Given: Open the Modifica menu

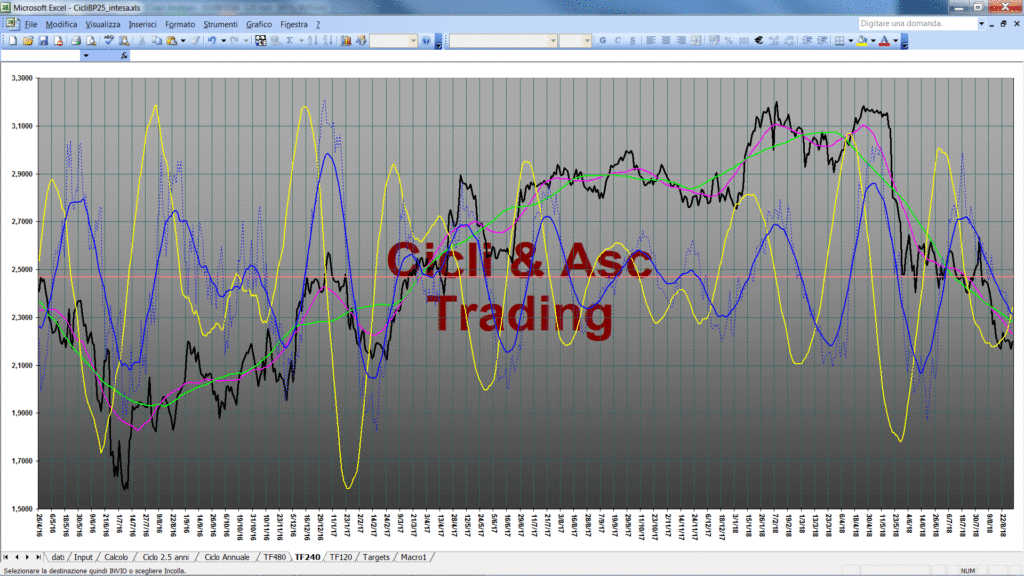Looking at the screenshot, I should (61, 24).
